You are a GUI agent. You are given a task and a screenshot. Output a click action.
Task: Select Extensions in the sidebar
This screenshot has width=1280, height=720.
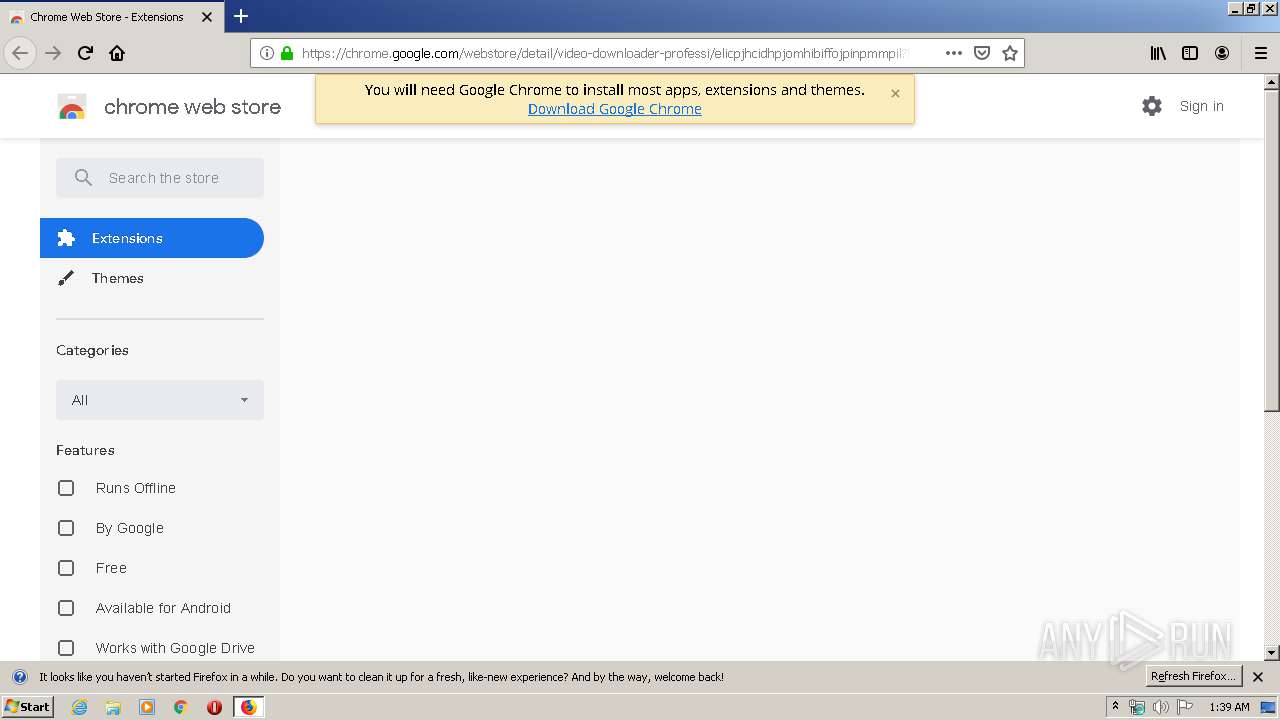coord(152,238)
